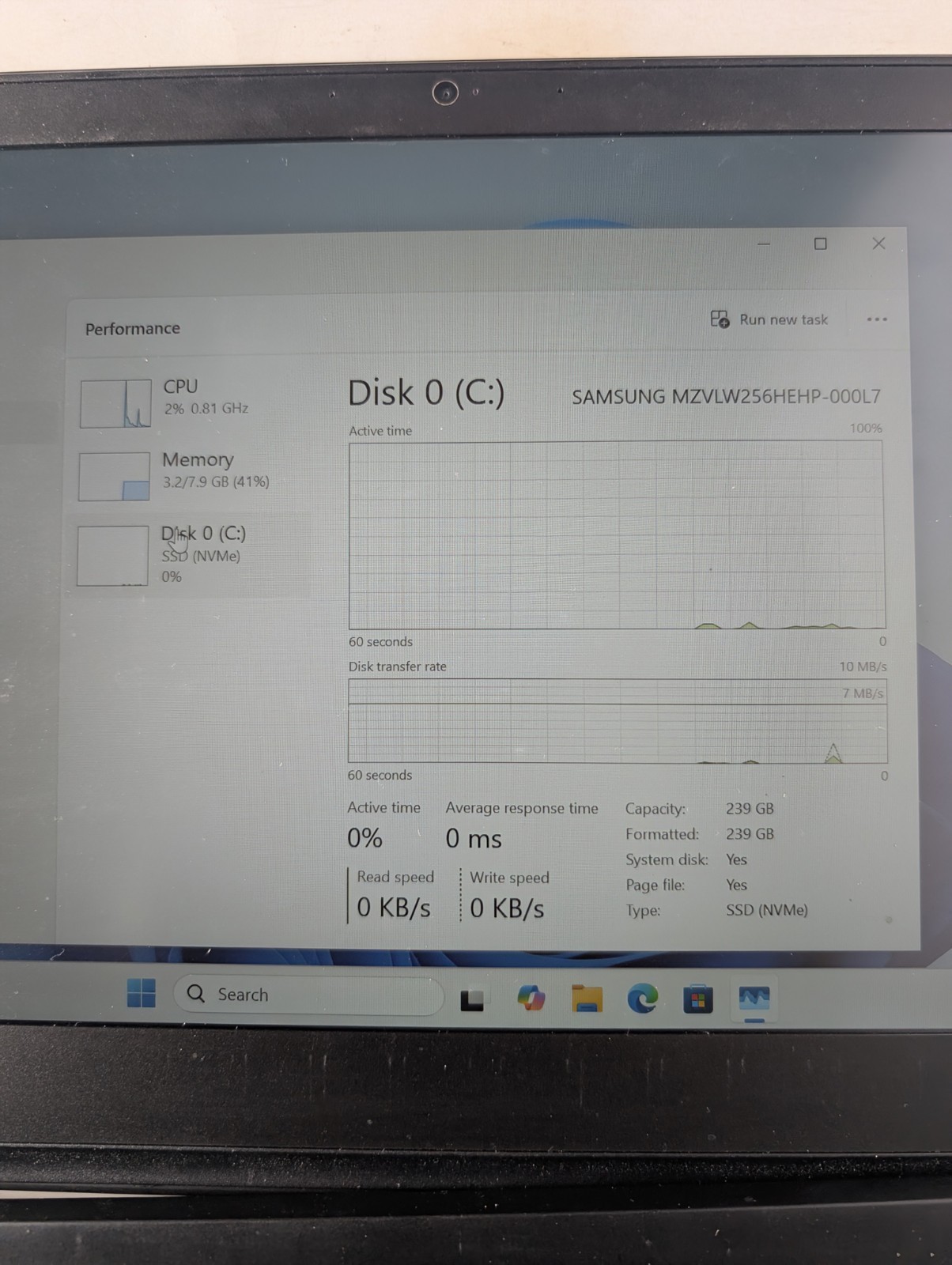Click the Read speed 0 KB/s value
This screenshot has height=1265, width=952.
pos(394,908)
